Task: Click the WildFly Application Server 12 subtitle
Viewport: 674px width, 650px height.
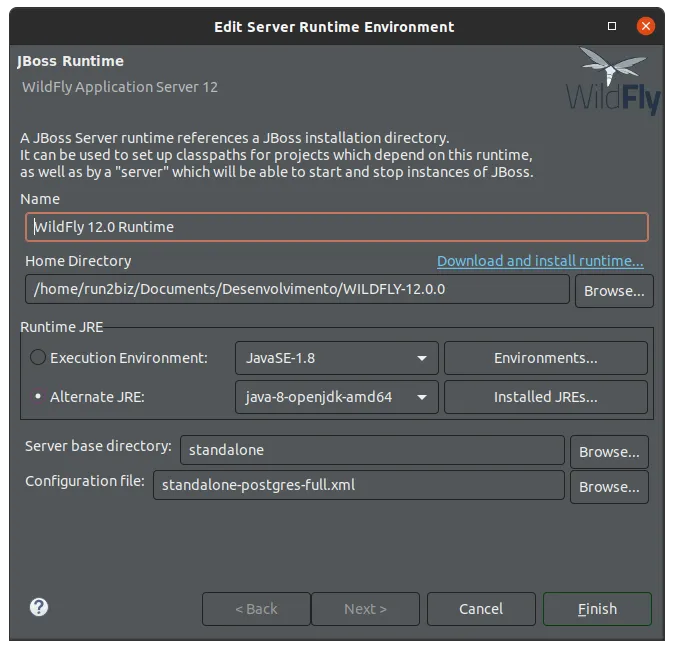Action: pyautogui.click(x=120, y=87)
